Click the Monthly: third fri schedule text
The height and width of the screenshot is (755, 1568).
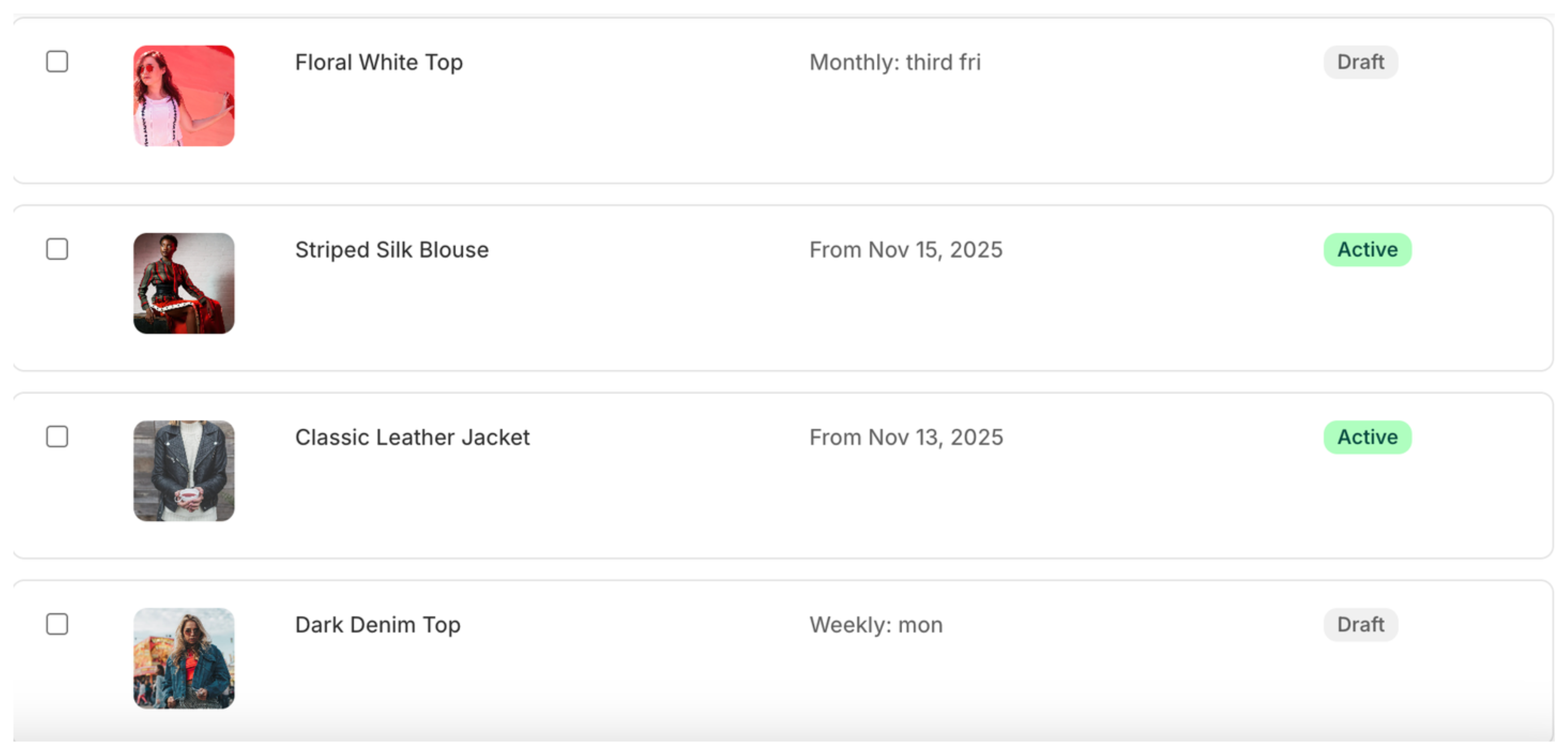pyautogui.click(x=895, y=61)
